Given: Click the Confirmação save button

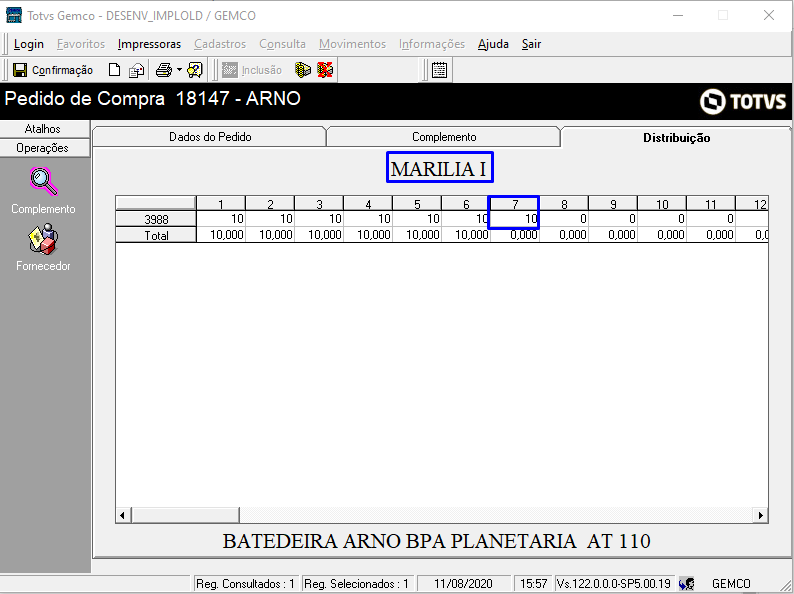Looking at the screenshot, I should pos(53,70).
